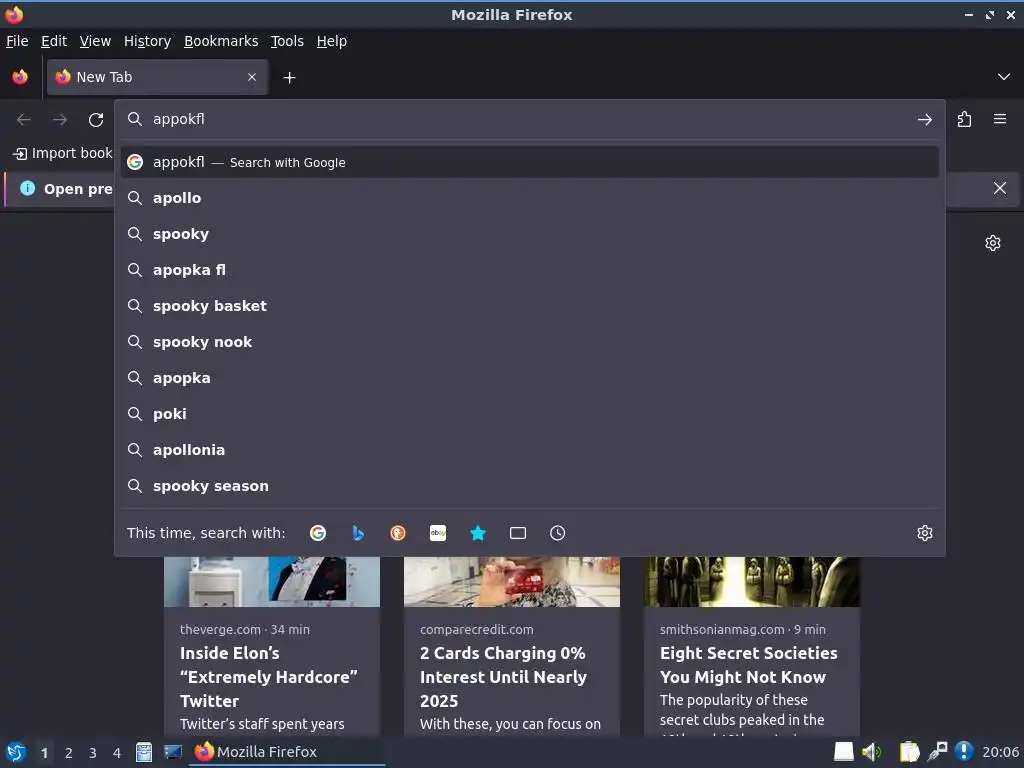Image resolution: width=1024 pixels, height=768 pixels.
Task: Open the network connection tray icon
Action: [x=937, y=752]
